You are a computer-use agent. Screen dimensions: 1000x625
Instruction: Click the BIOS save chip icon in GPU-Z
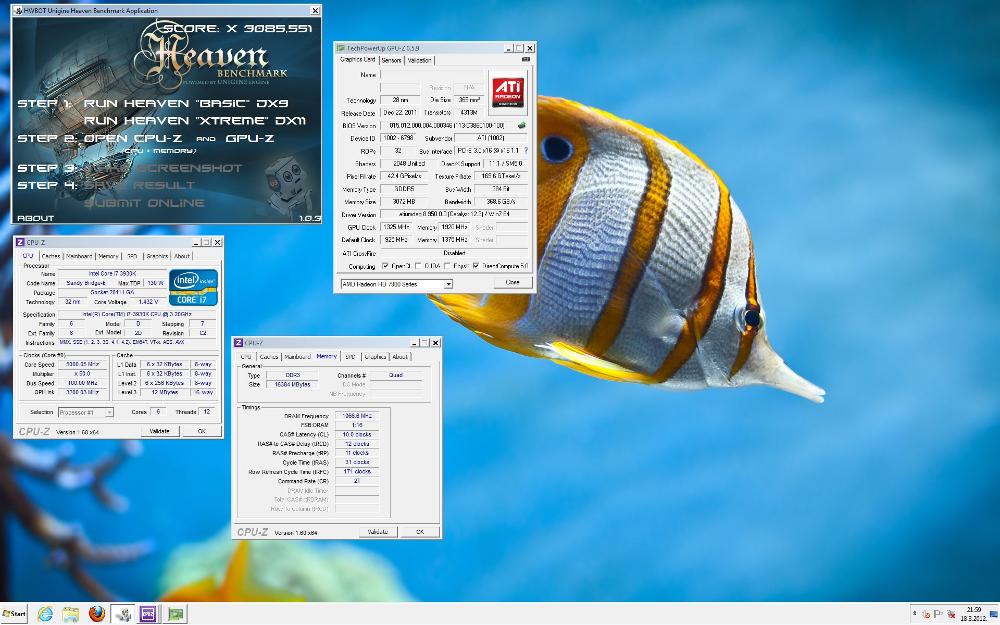click(522, 126)
